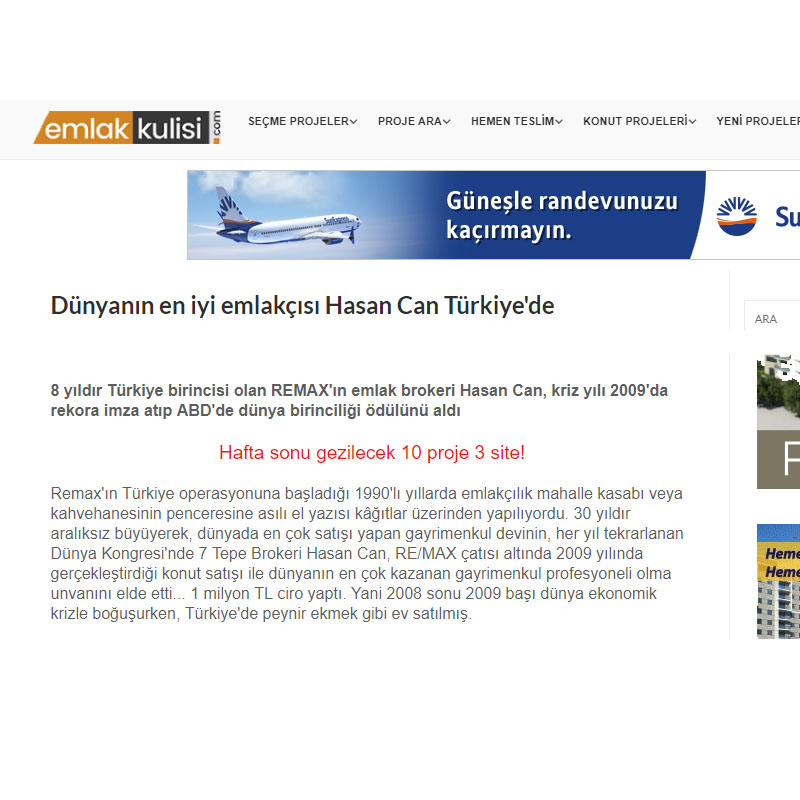Expand the chevron next to PROJE ARA
800x800 pixels.
coord(446,122)
